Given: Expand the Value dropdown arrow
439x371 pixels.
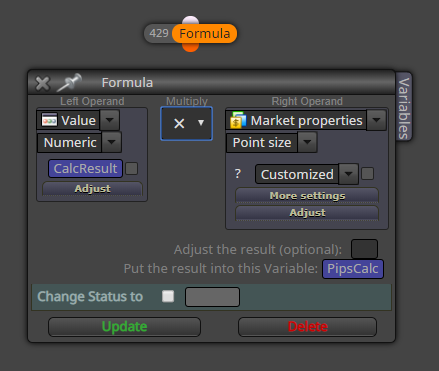Looking at the screenshot, I should click(110, 120).
